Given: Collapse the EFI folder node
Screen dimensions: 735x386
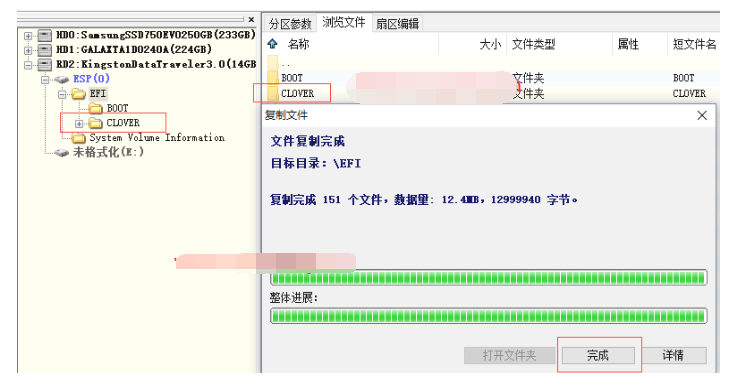Looking at the screenshot, I should click(62, 94).
